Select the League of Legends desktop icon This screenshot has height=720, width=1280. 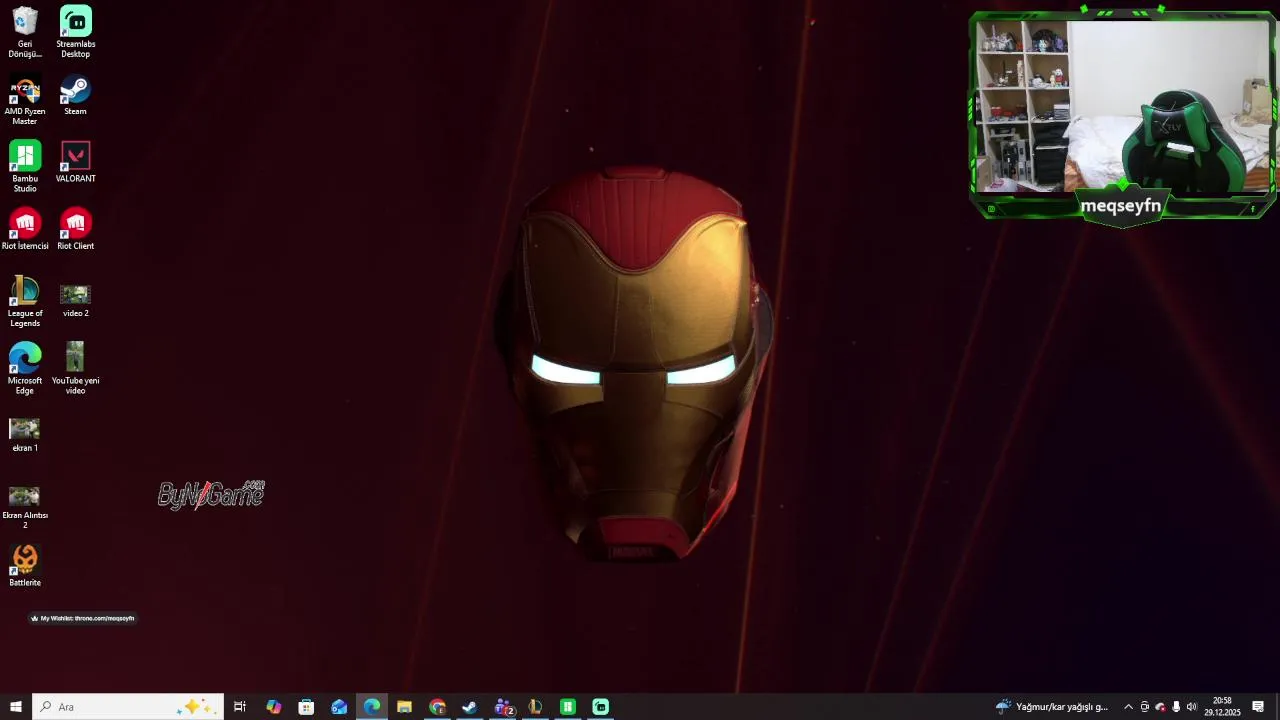click(x=25, y=301)
